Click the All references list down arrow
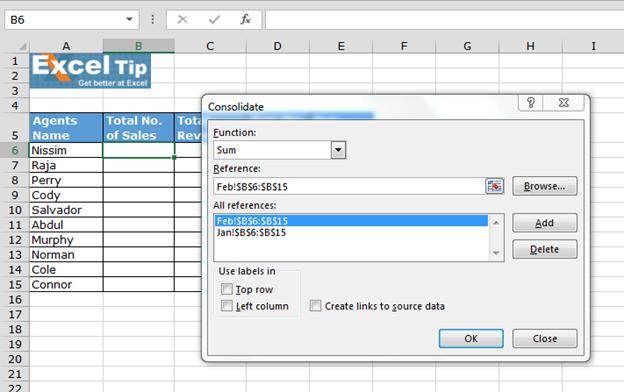This screenshot has width=624, height=392. (496, 253)
